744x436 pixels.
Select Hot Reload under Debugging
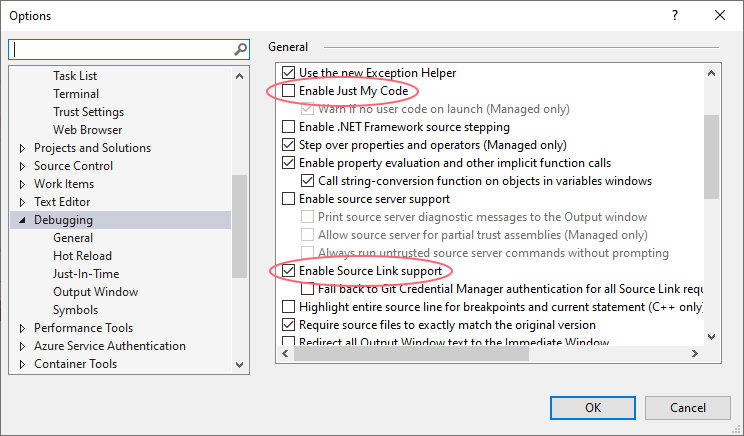82,256
